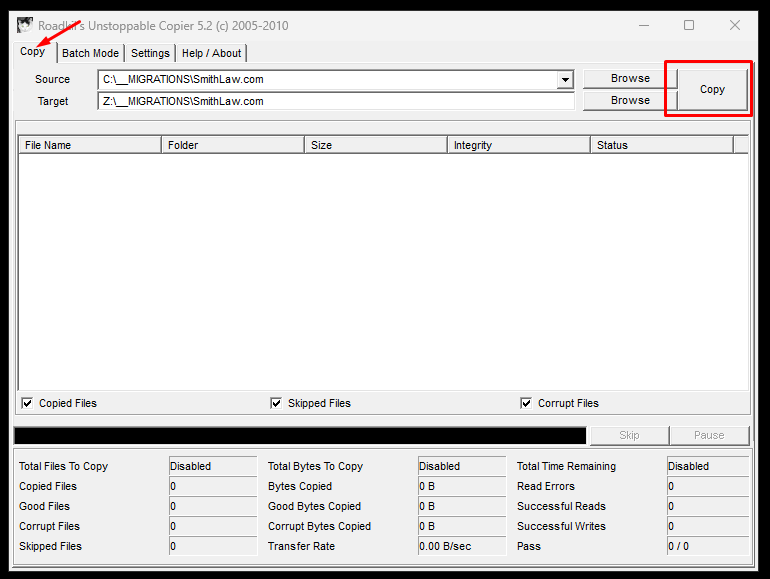This screenshot has width=770, height=579.
Task: Go to the Help / About tab
Action: [x=211, y=53]
